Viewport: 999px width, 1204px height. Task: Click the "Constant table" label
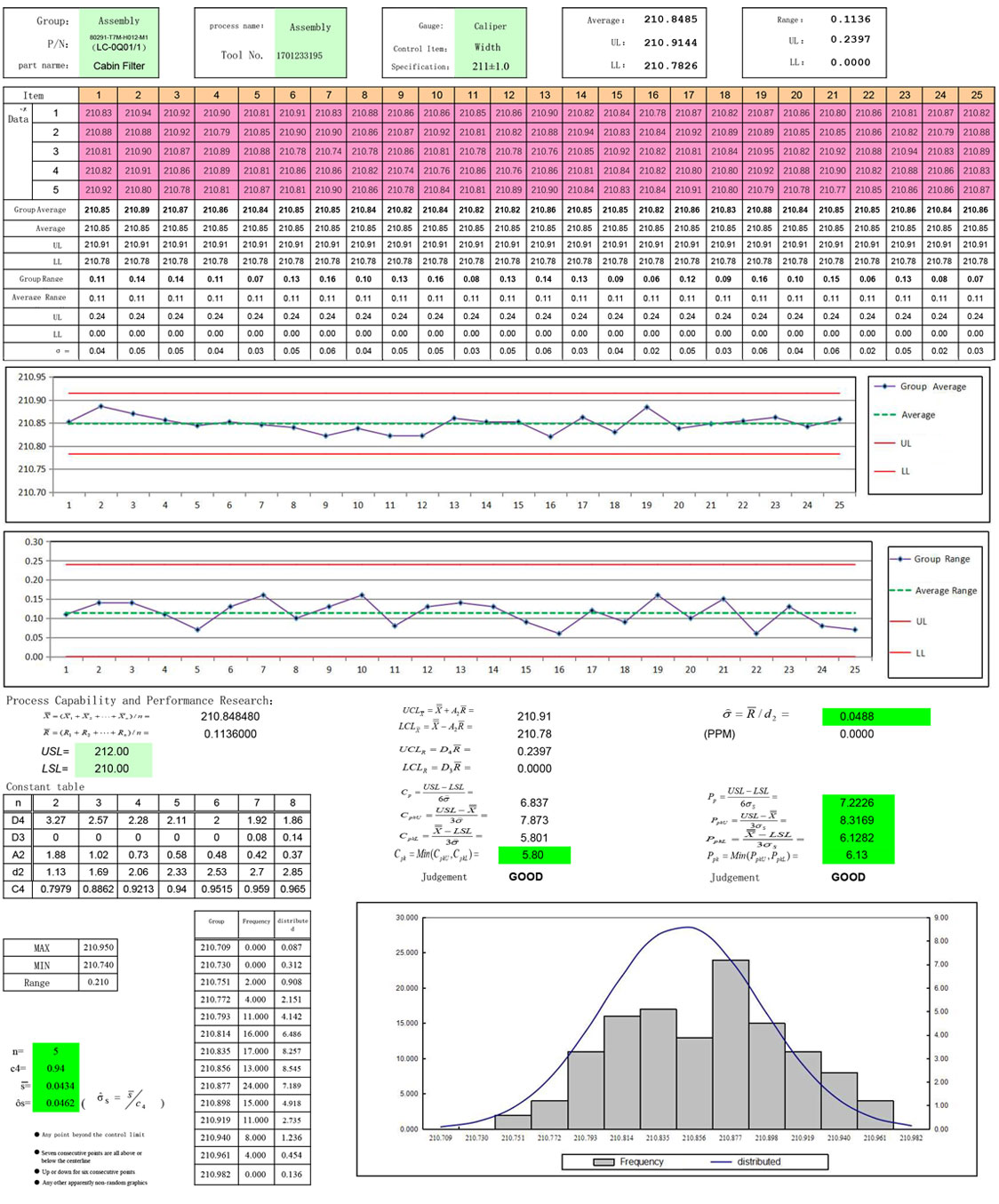(45, 787)
